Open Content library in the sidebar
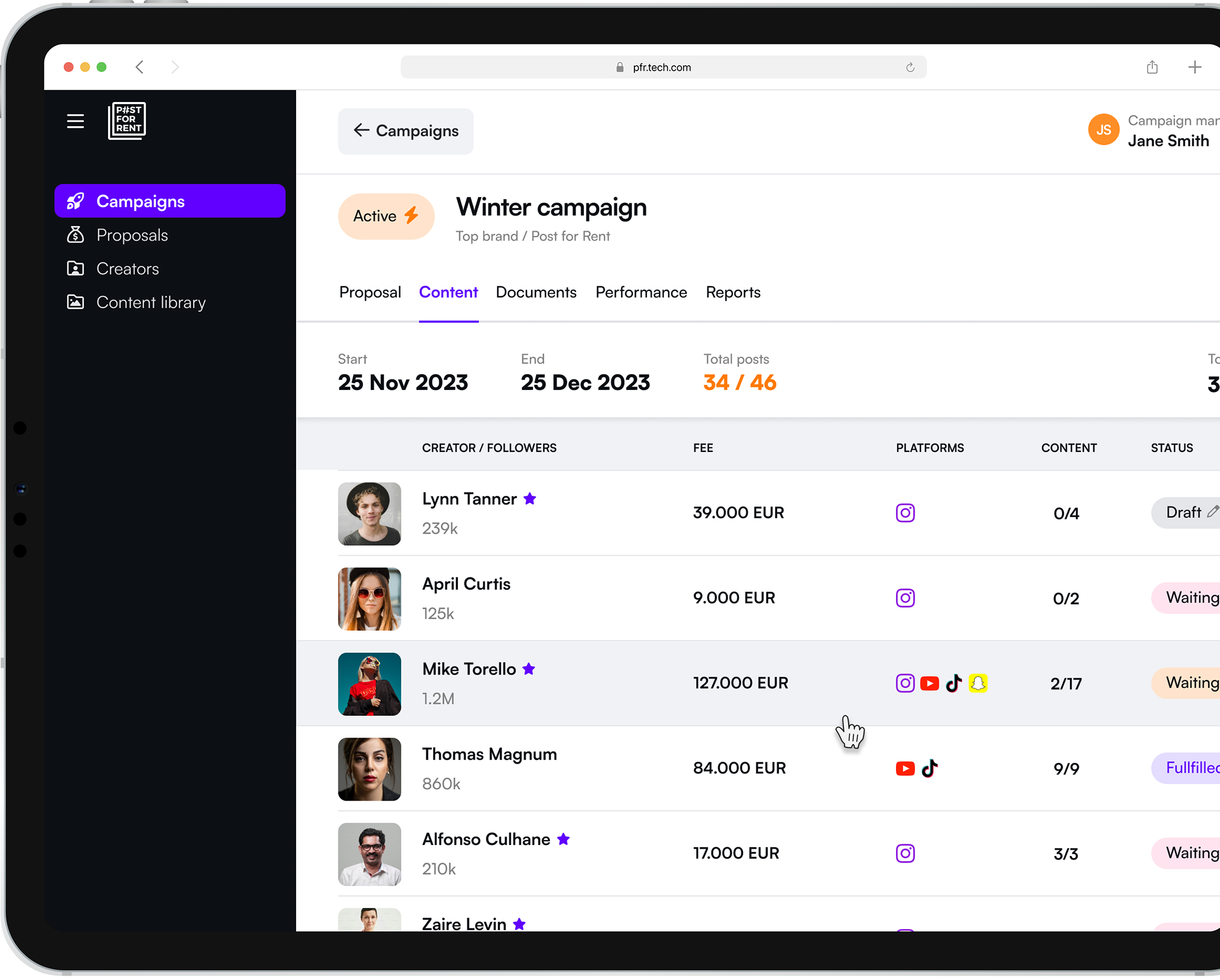This screenshot has width=1220, height=980. [136, 302]
